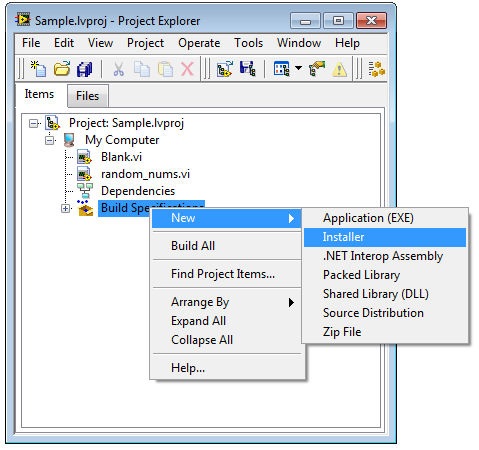Choose Expand All from context menu
This screenshot has width=479, height=450.
coord(227,321)
